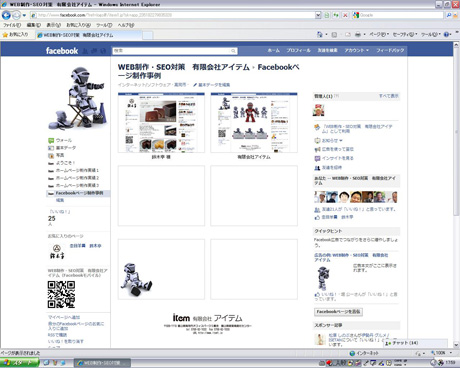
Task: Open the Tools (ツール) menu in menu bar
Action: pyautogui.click(x=104, y=25)
